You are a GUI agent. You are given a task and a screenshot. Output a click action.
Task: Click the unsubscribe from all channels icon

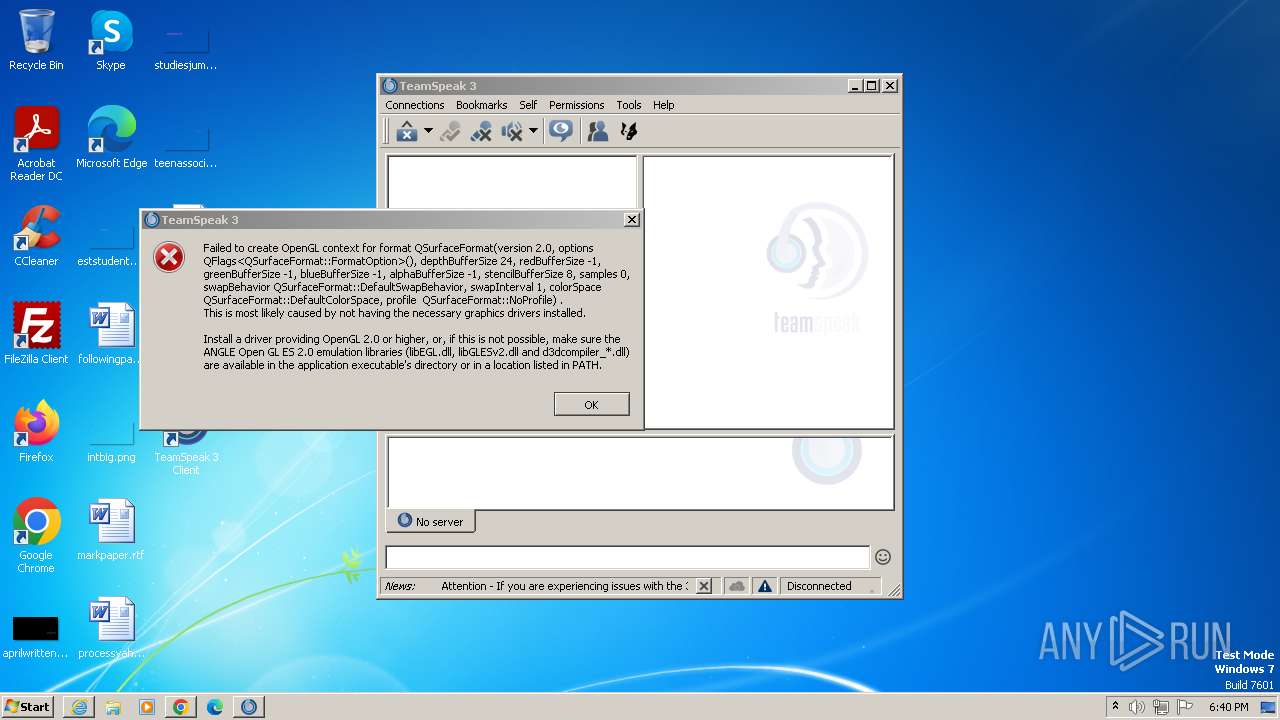481,131
